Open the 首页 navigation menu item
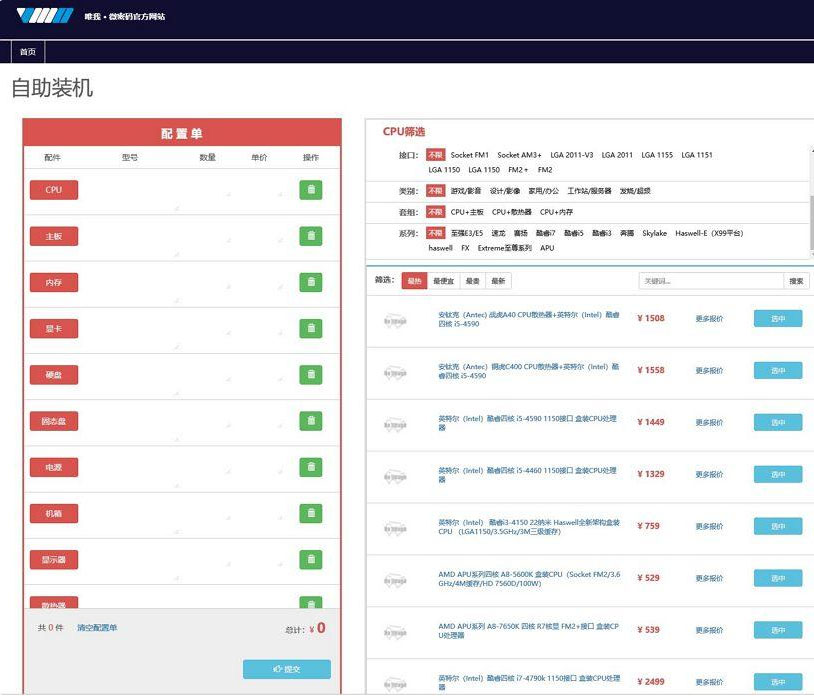814x696 pixels. point(28,52)
